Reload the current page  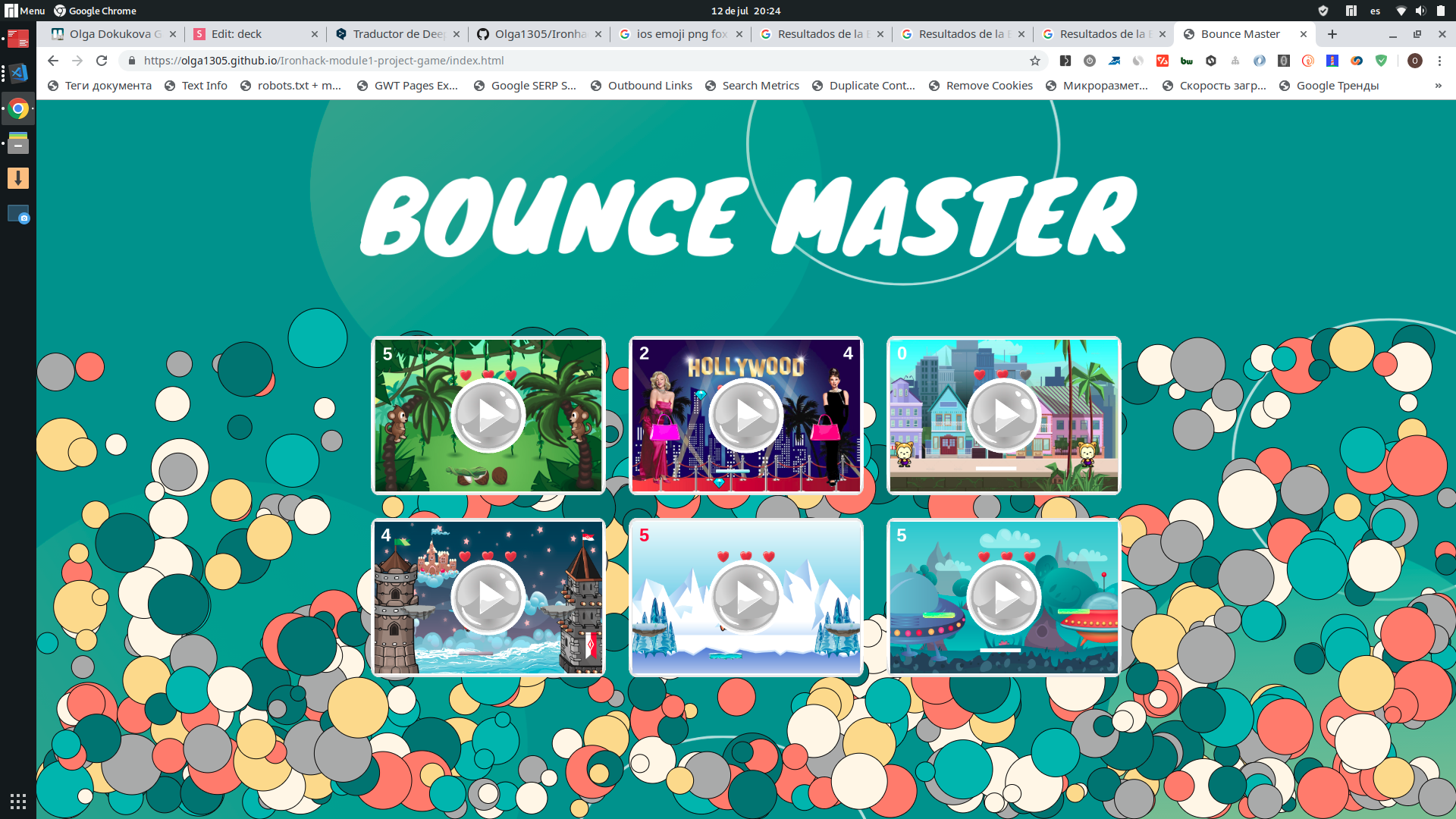tap(102, 61)
